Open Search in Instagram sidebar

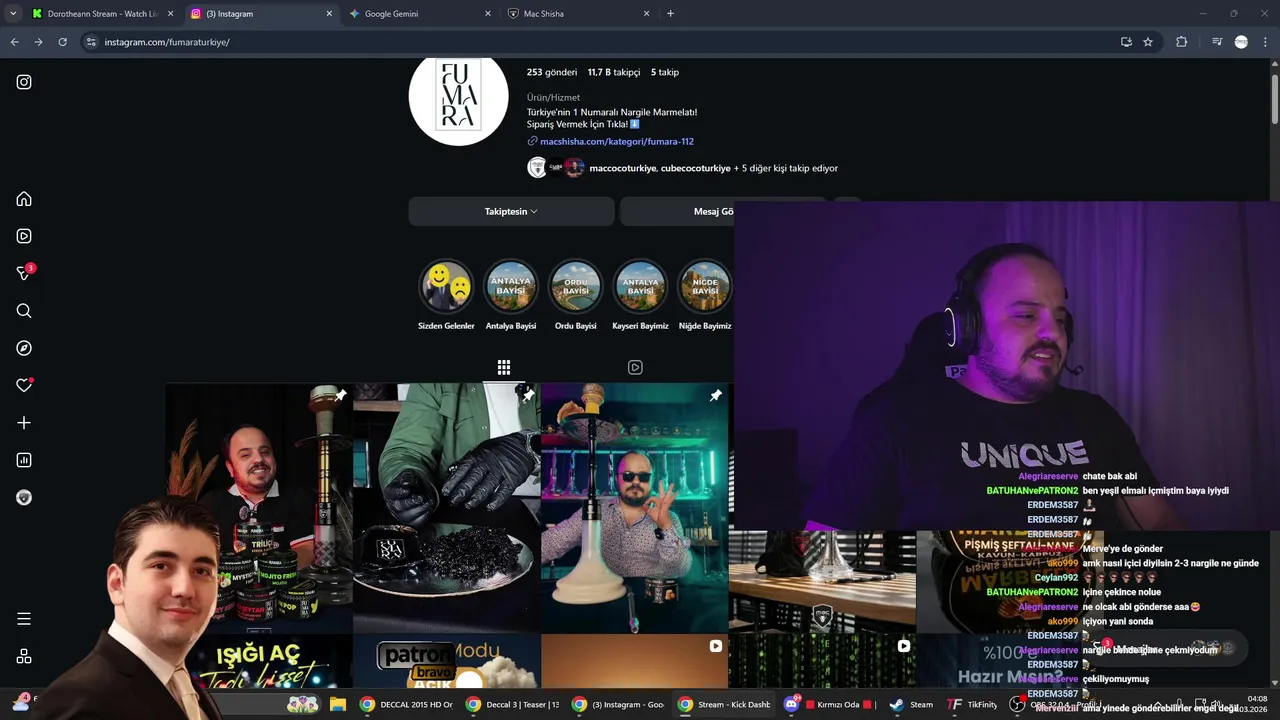point(24,311)
